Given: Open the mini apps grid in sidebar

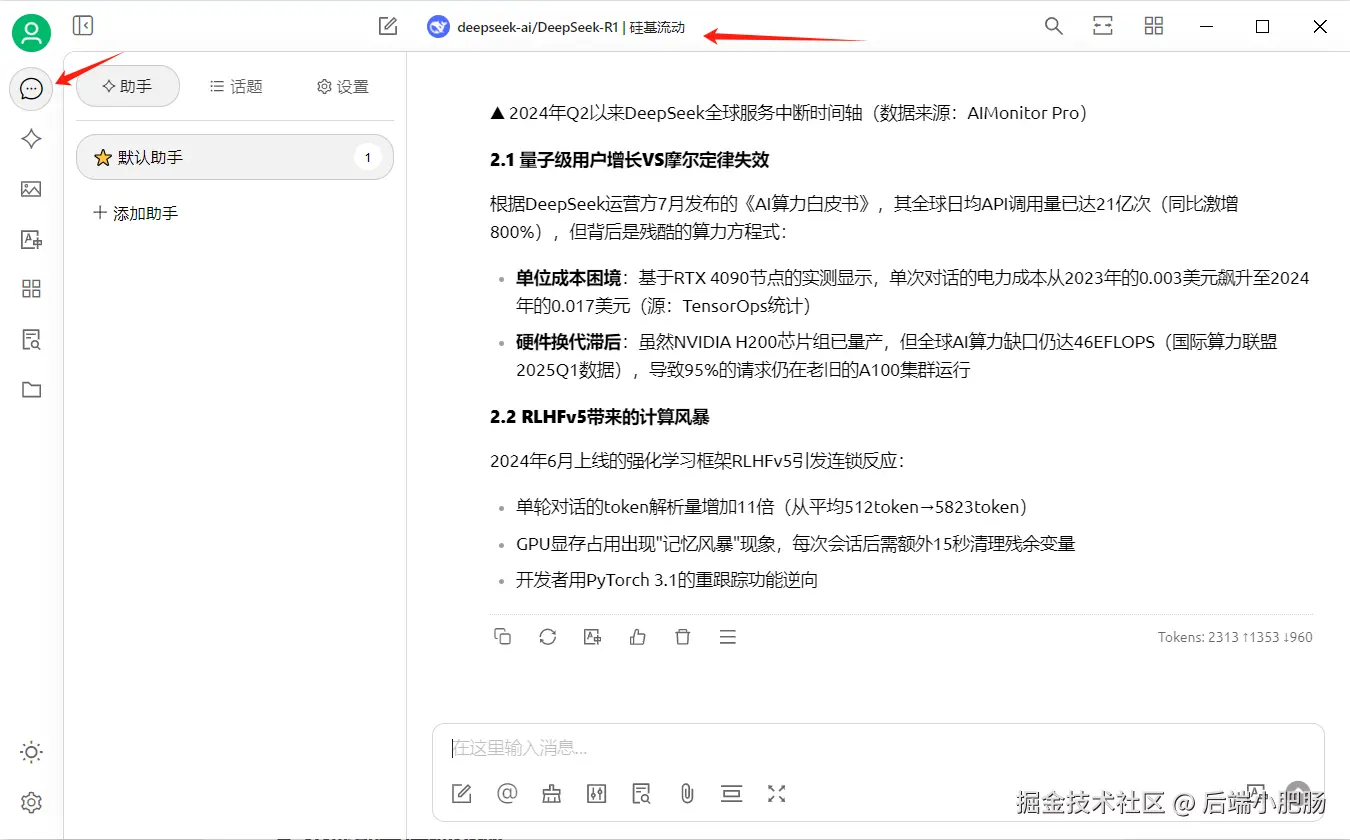Looking at the screenshot, I should point(31,289).
